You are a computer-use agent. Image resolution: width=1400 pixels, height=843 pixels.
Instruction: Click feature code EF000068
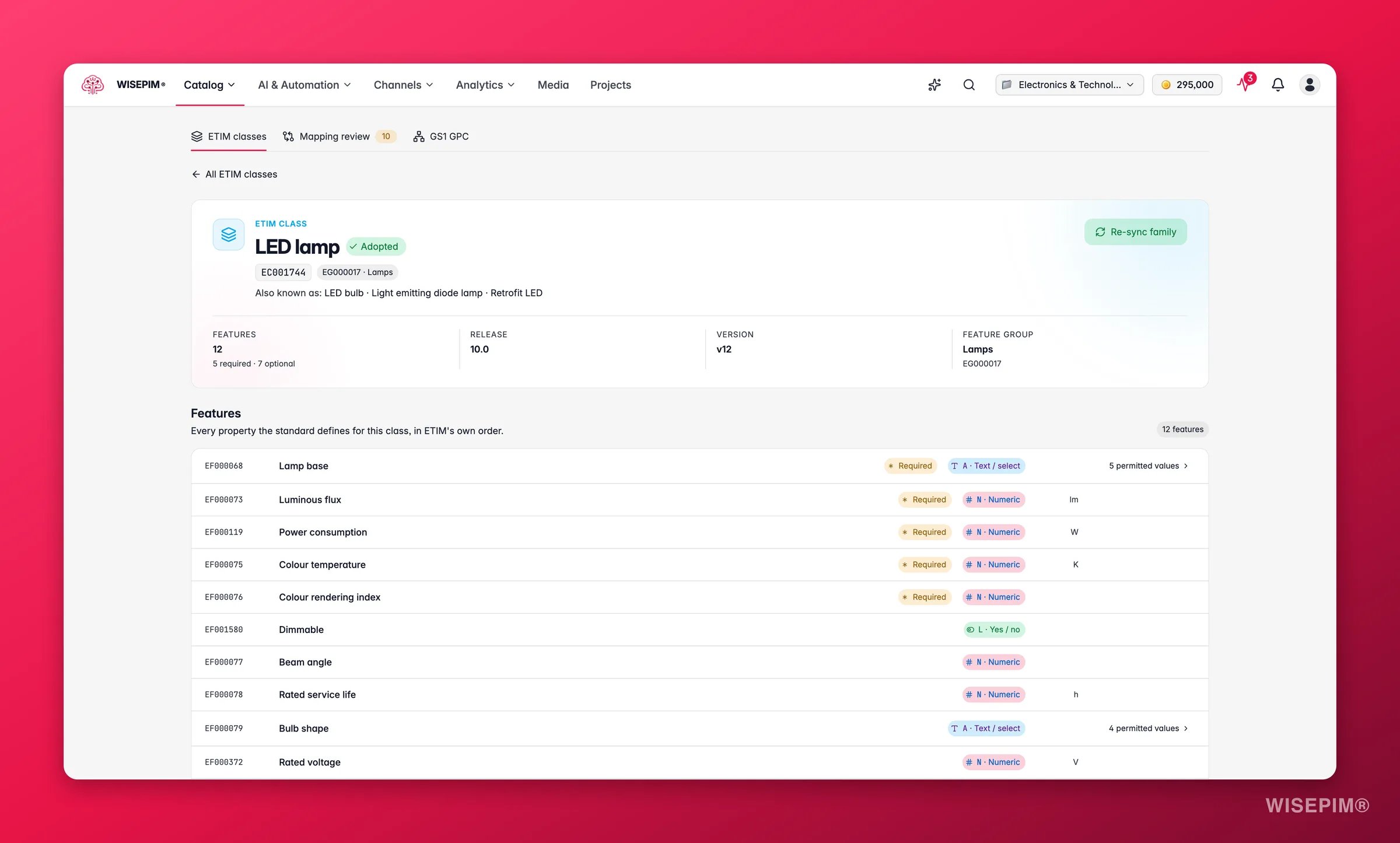(224, 466)
